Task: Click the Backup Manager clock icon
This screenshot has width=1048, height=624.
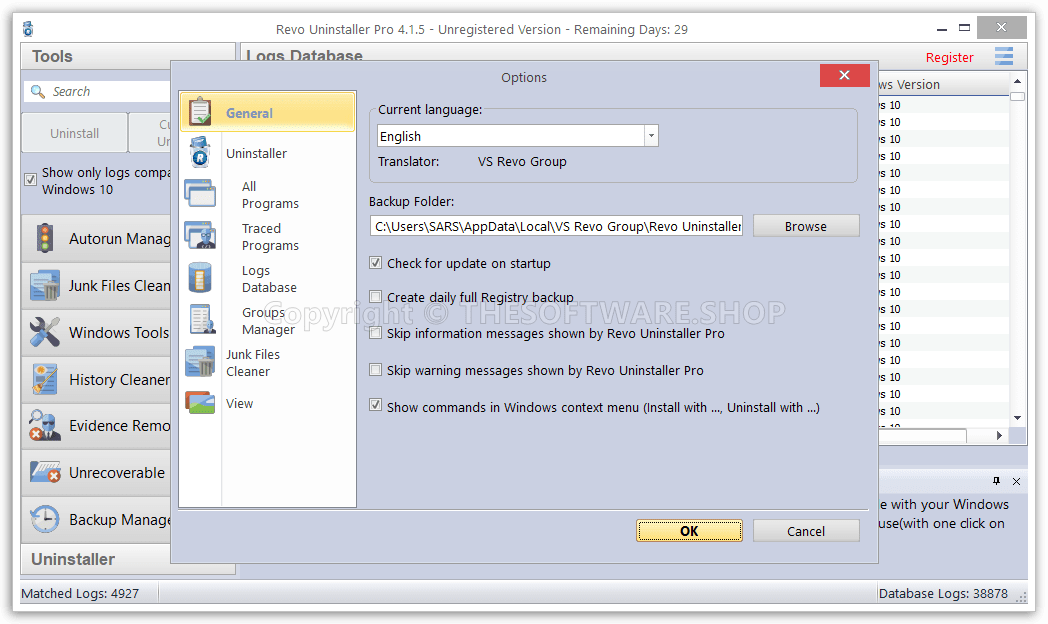Action: pos(45,519)
